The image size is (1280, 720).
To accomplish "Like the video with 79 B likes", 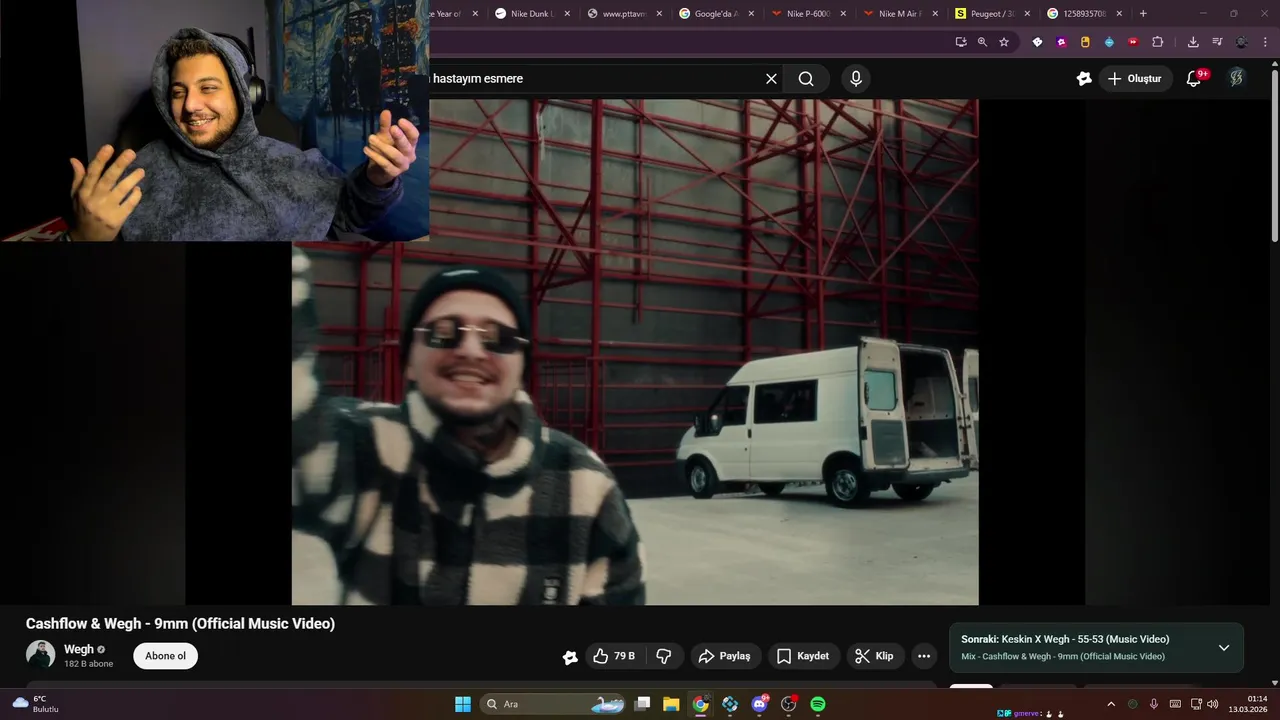I will pyautogui.click(x=614, y=656).
